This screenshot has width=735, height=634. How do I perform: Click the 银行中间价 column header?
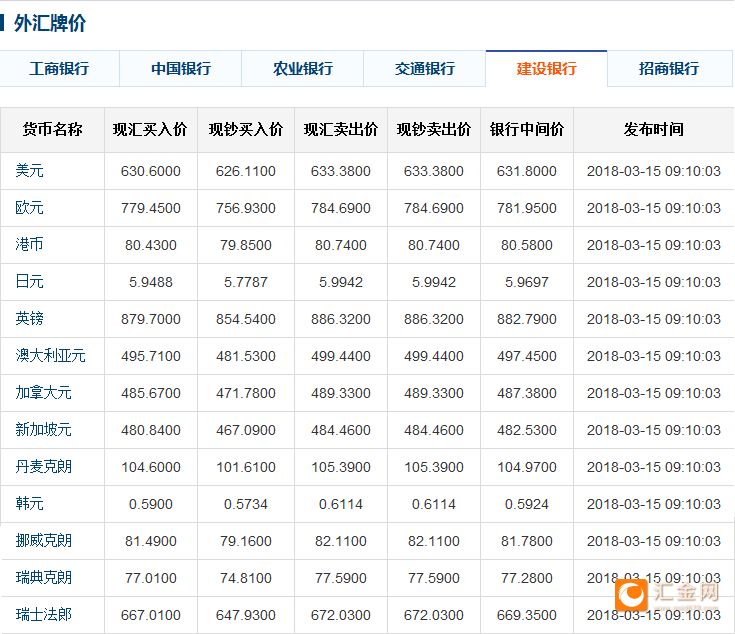pos(527,130)
